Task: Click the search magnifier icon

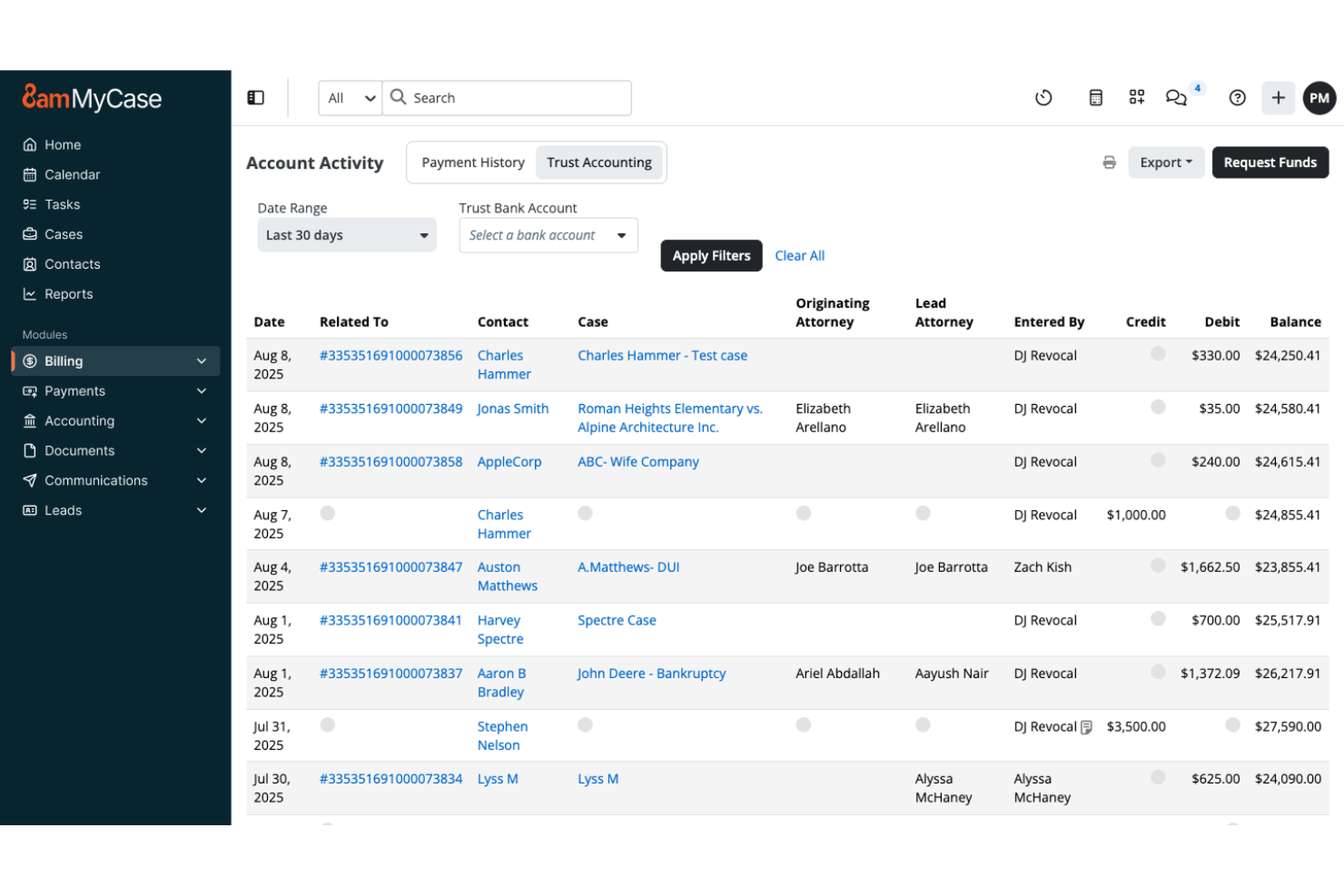Action: (x=398, y=96)
